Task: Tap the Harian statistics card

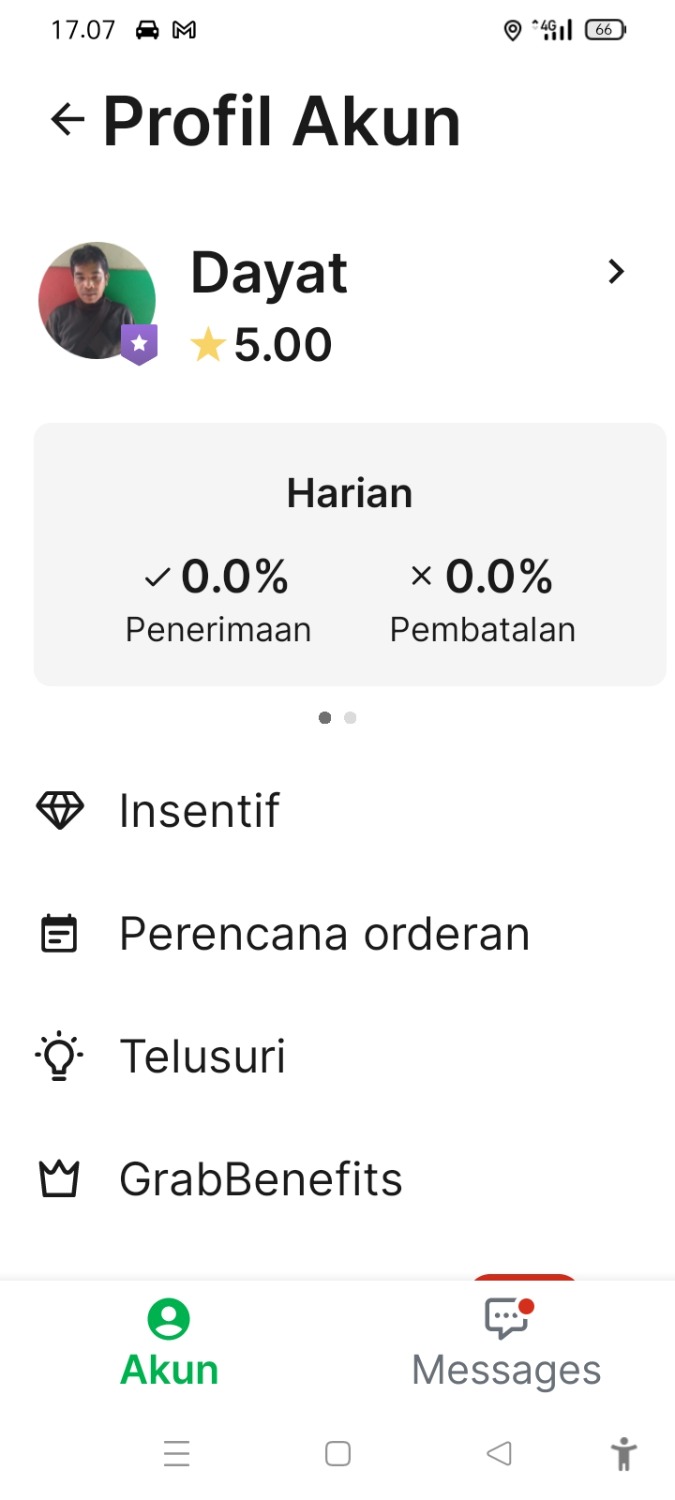Action: pos(350,554)
